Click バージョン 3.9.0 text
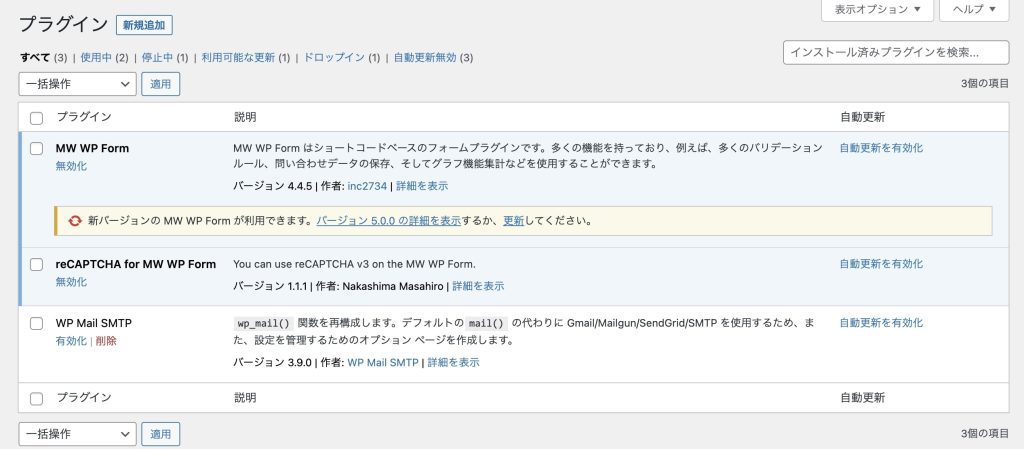1024x449 pixels. (272, 362)
